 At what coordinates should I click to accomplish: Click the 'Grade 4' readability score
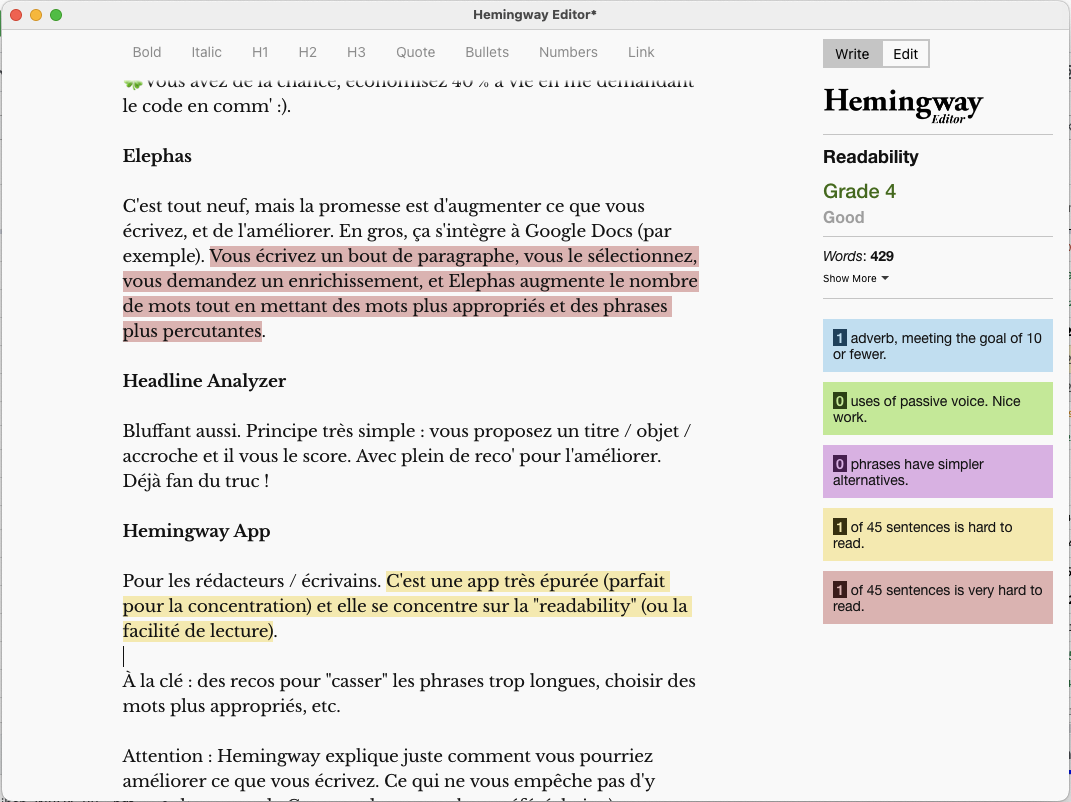[859, 191]
